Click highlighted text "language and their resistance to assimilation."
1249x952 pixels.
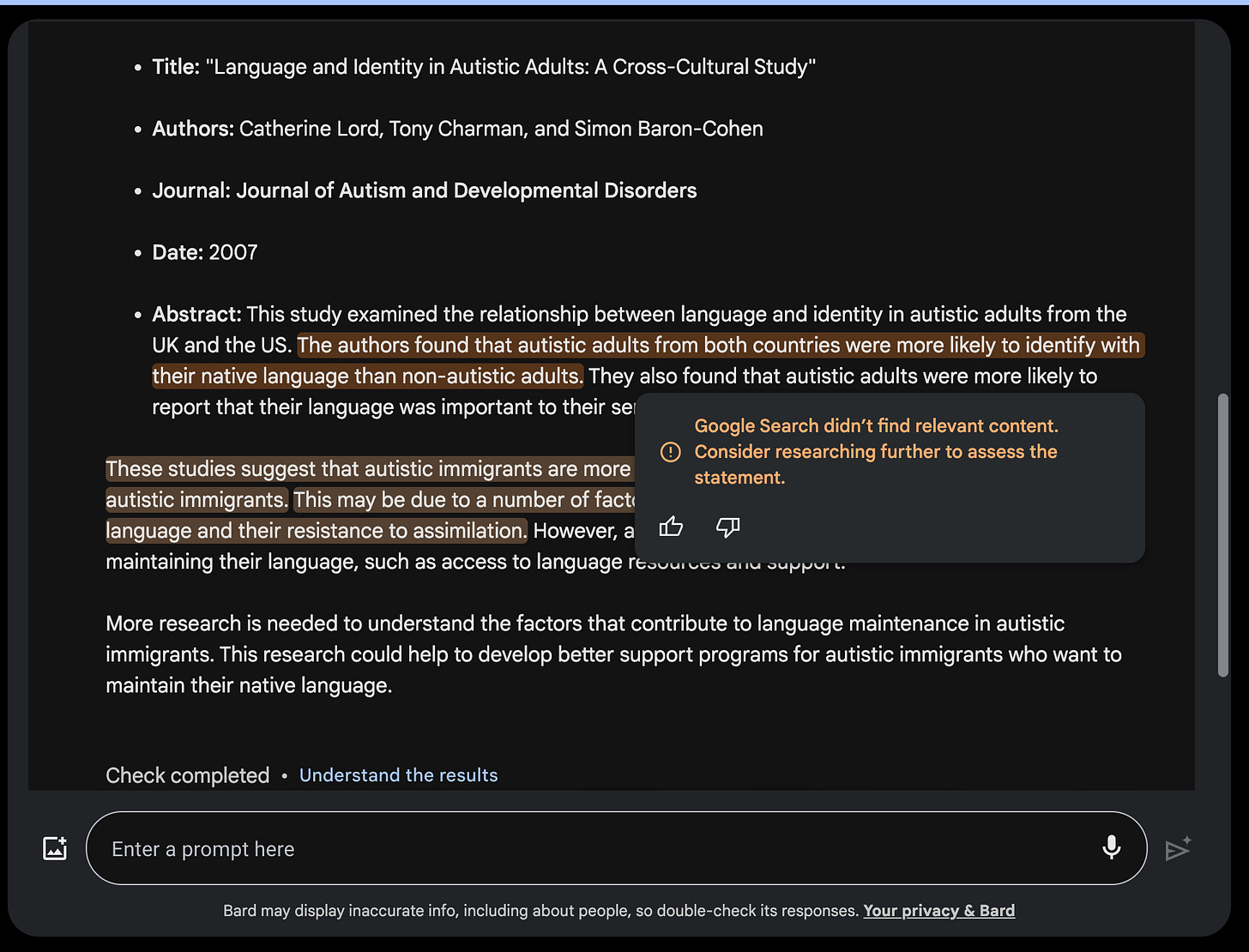pyautogui.click(x=317, y=531)
